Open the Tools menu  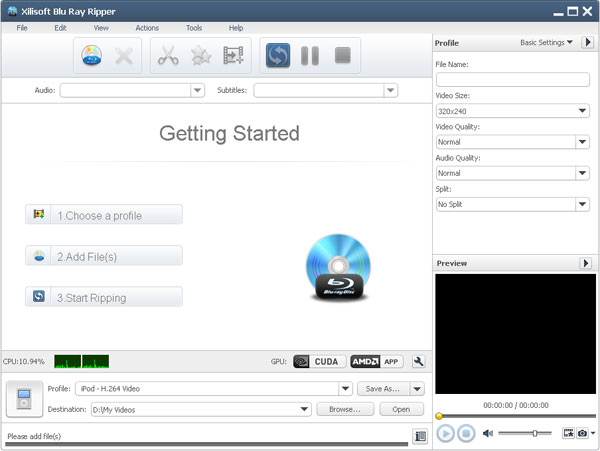[194, 28]
